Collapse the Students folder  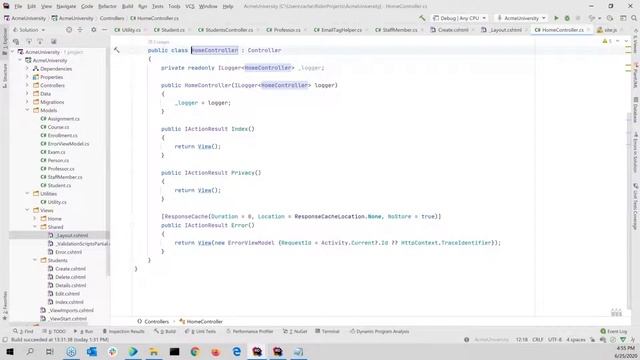point(35,260)
